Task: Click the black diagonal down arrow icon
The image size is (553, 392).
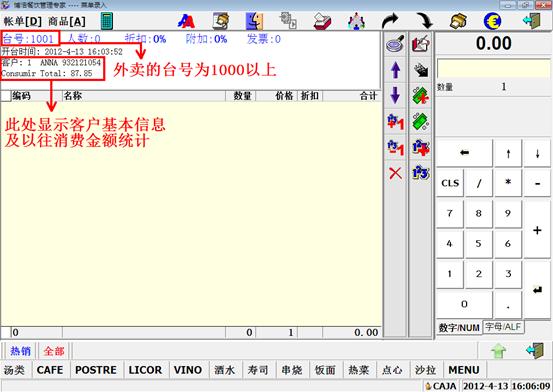Action: (421, 70)
